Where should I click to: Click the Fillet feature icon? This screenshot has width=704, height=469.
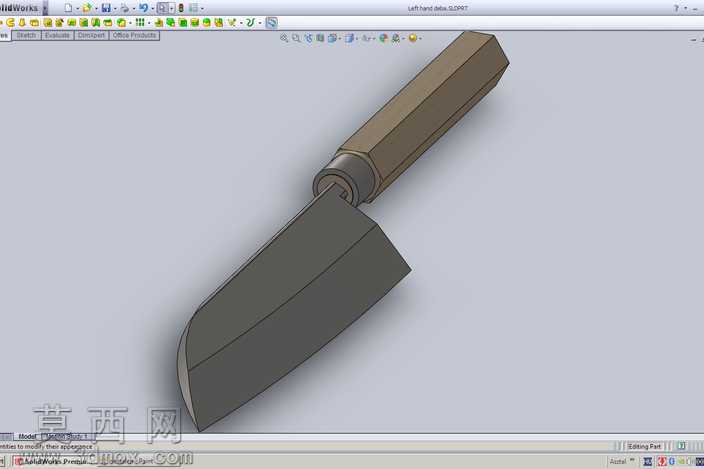click(121, 22)
